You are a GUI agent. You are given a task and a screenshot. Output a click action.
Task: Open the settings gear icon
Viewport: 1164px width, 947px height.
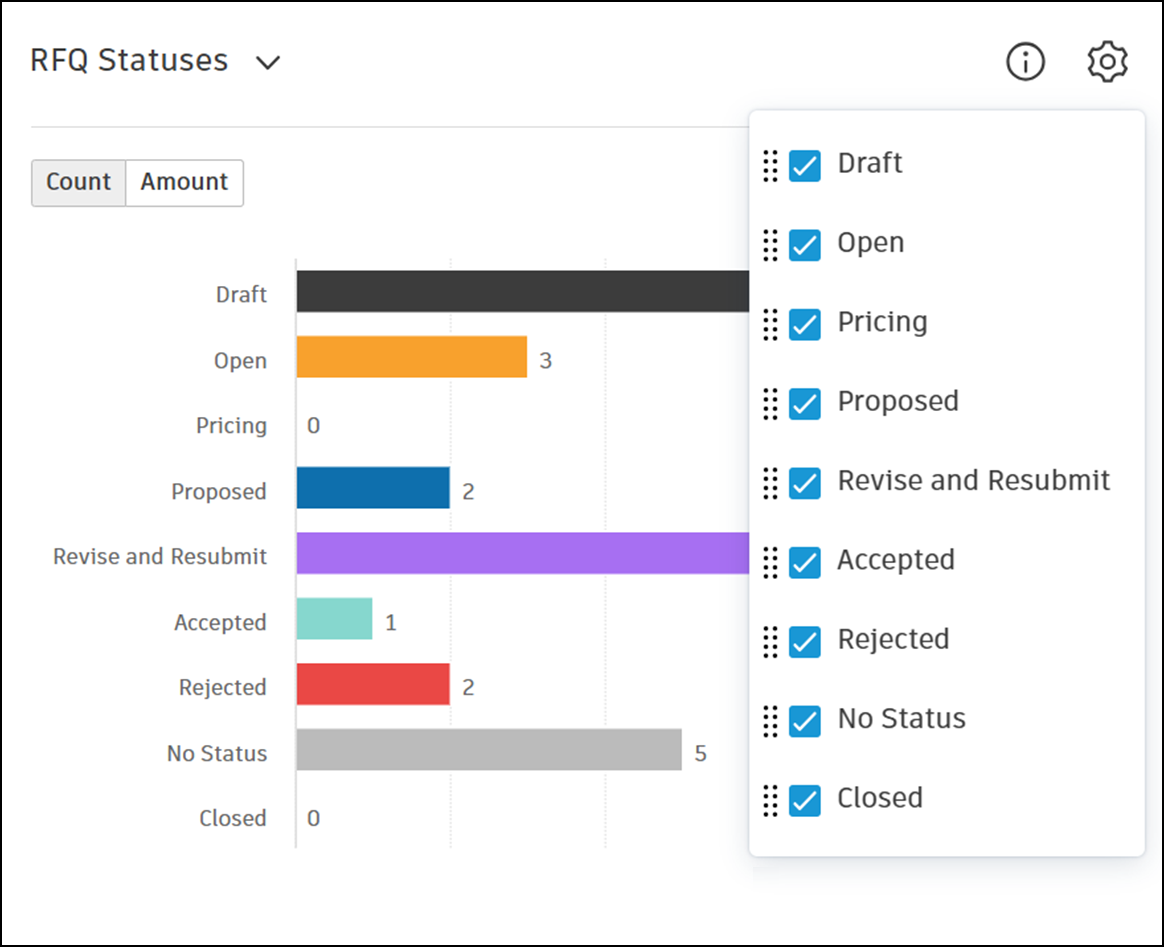tap(1107, 62)
